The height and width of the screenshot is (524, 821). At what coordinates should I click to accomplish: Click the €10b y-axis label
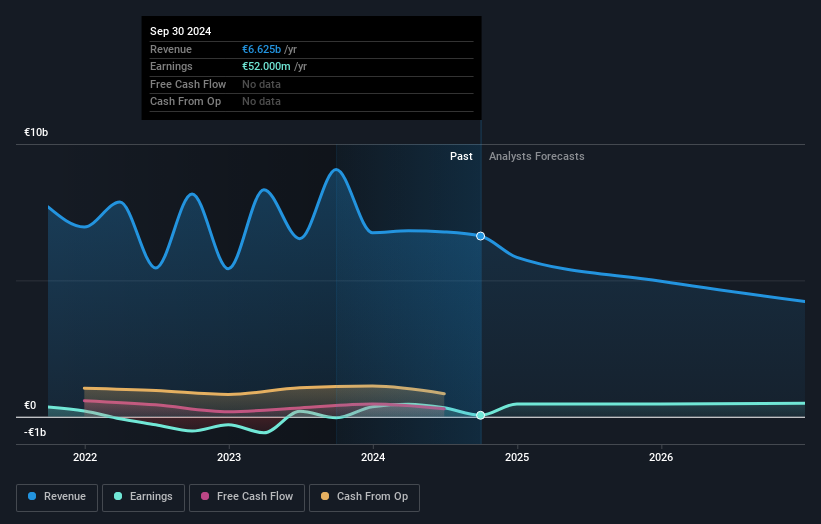[36, 132]
